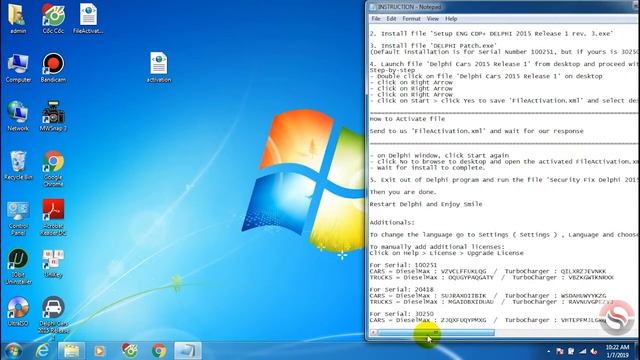Viewport: 640px width, 360px height.
Task: Click the Notepad window icon in title bar
Action: click(x=372, y=7)
